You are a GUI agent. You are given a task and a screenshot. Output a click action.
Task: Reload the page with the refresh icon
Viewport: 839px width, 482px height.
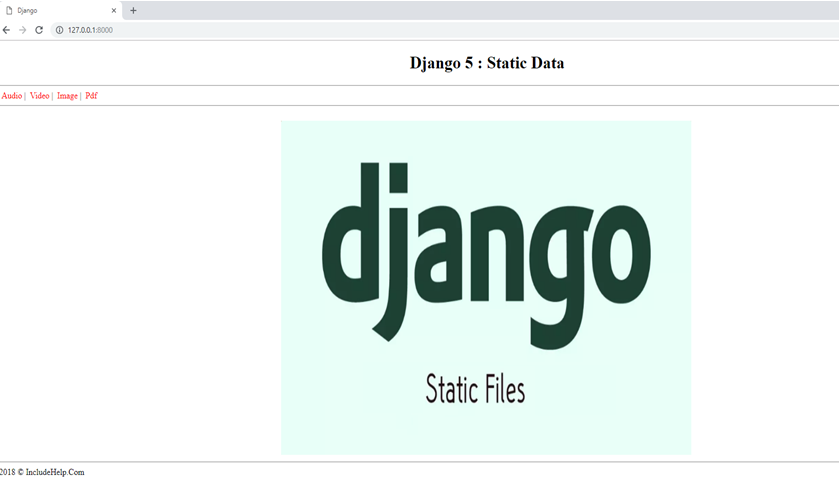click(x=39, y=30)
